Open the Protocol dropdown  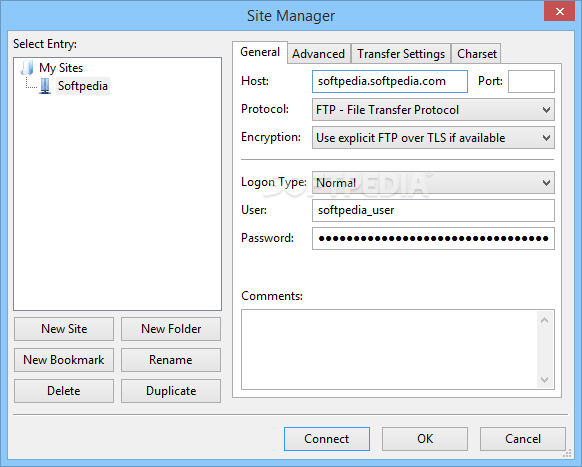[x=433, y=110]
